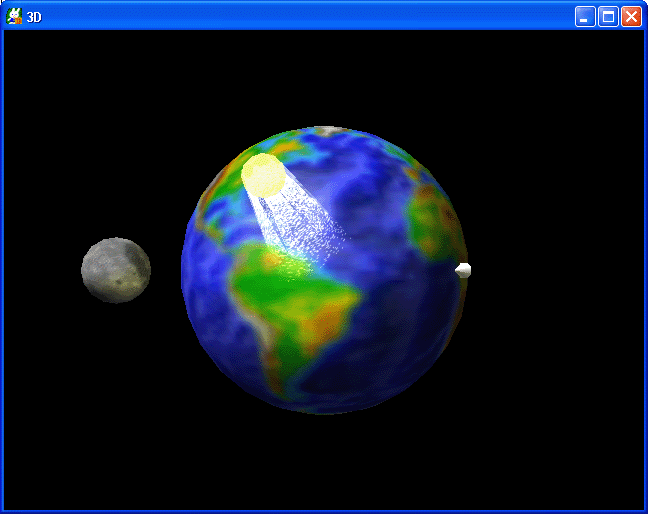
Task: Minimize the 3D window
Action: (585, 16)
